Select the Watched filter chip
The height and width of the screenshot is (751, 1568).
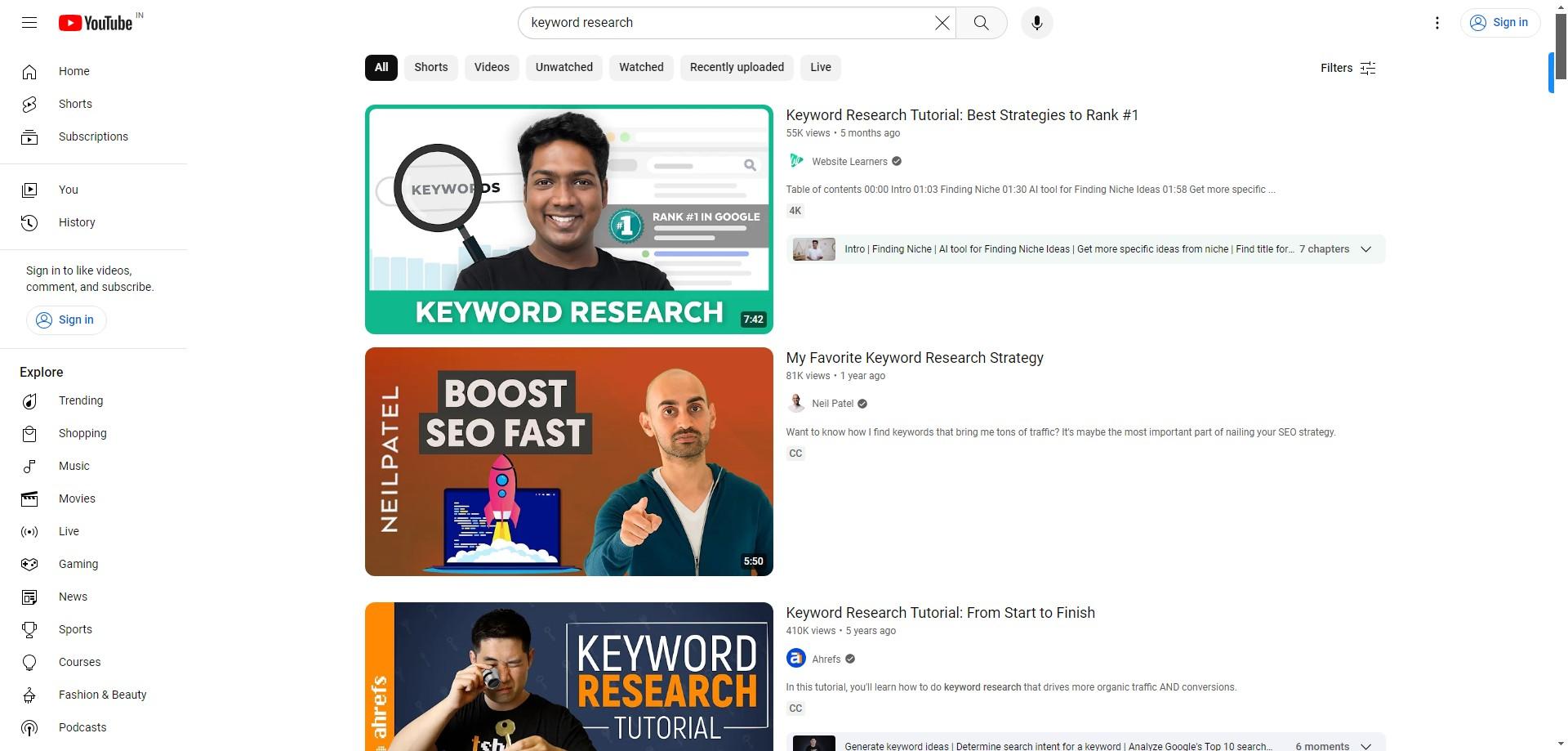point(641,67)
